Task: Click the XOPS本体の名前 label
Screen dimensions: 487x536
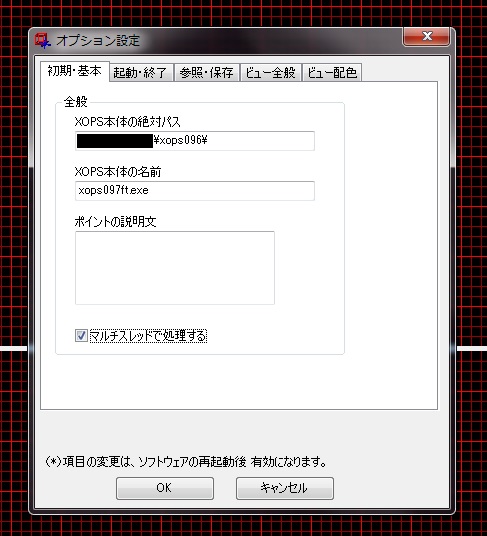Action: coord(118,172)
